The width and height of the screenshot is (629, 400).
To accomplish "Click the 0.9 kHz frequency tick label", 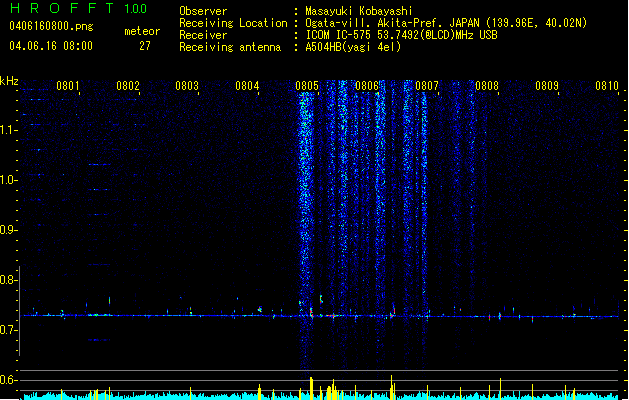I will 8,230.
